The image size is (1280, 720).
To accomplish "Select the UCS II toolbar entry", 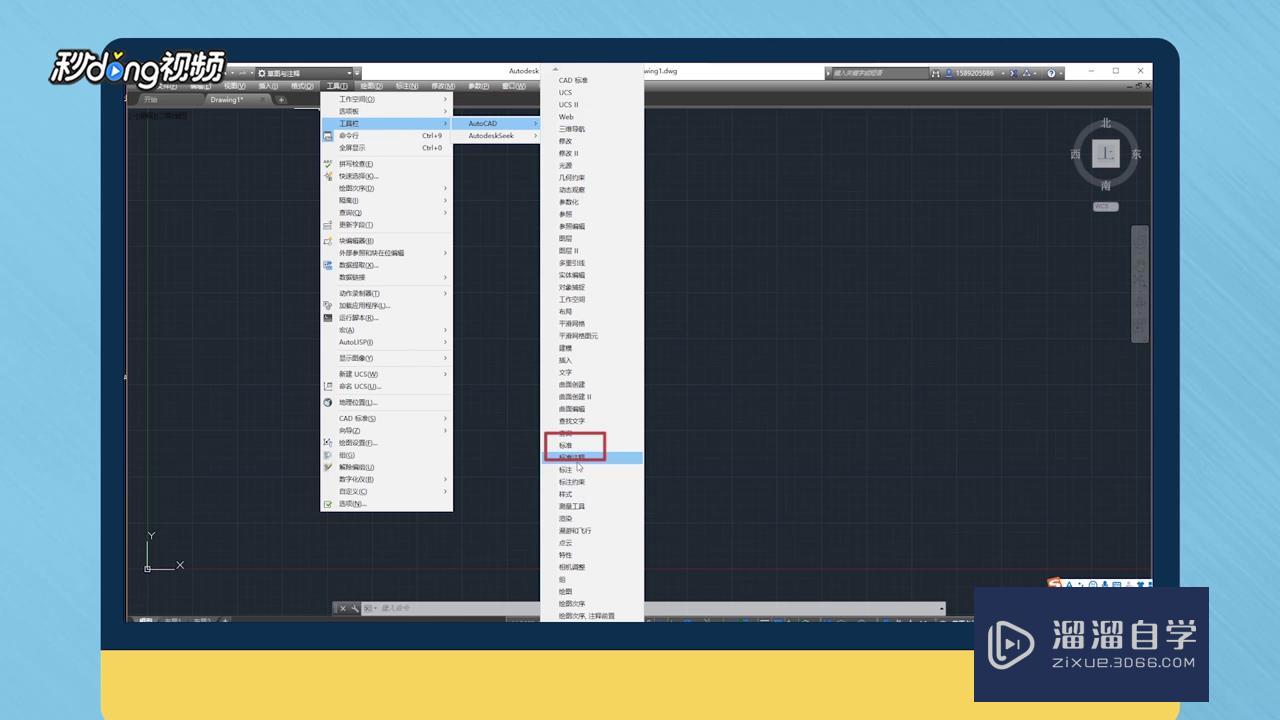I will click(x=592, y=105).
